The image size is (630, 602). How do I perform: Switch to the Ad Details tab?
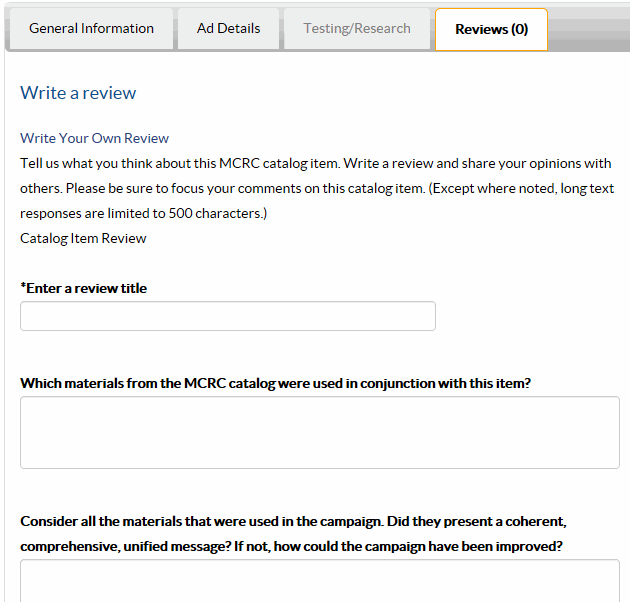pyautogui.click(x=228, y=29)
